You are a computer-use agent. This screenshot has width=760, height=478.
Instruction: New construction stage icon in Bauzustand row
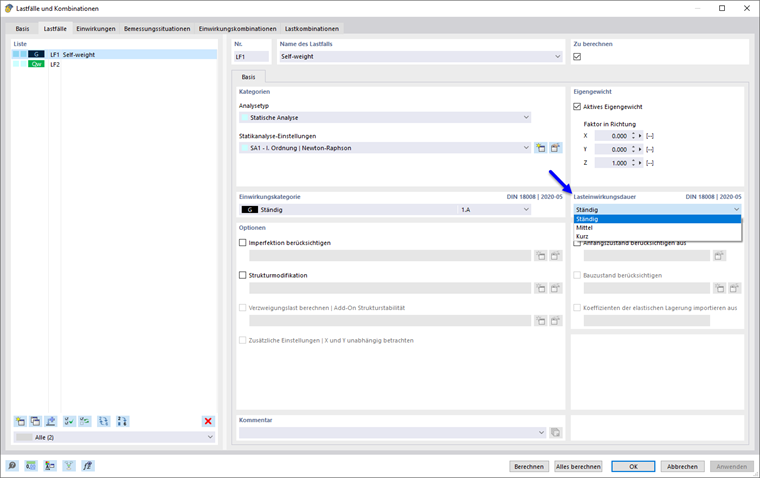tap(720, 288)
